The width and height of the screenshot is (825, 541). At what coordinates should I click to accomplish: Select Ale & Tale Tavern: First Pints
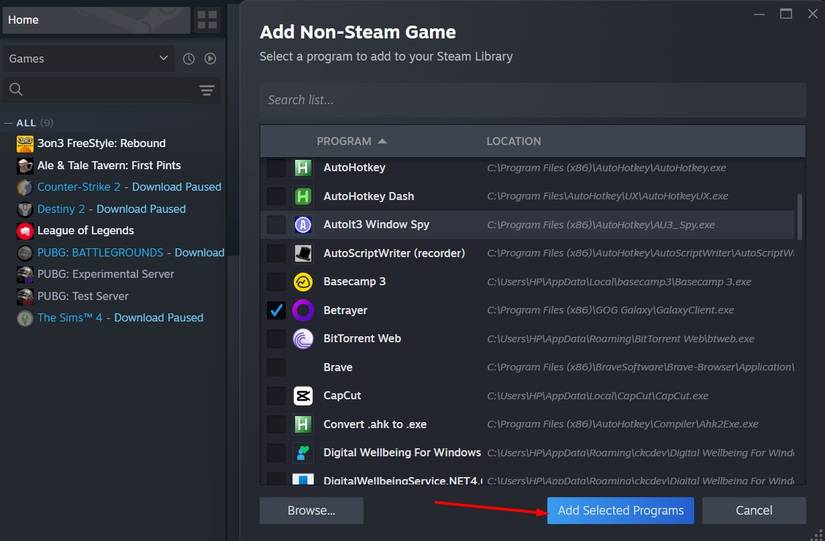109,166
